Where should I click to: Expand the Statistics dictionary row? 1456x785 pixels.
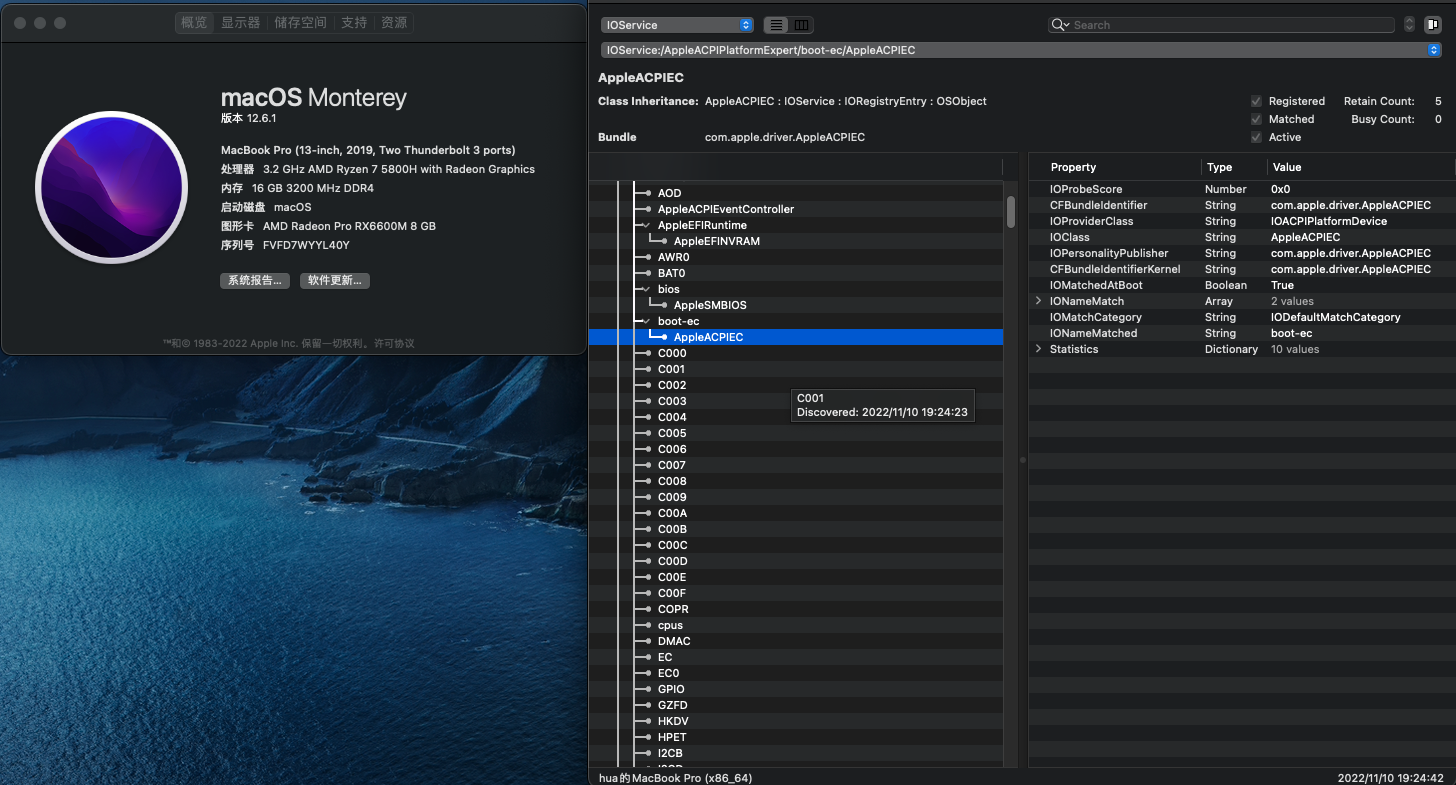[x=1038, y=349]
